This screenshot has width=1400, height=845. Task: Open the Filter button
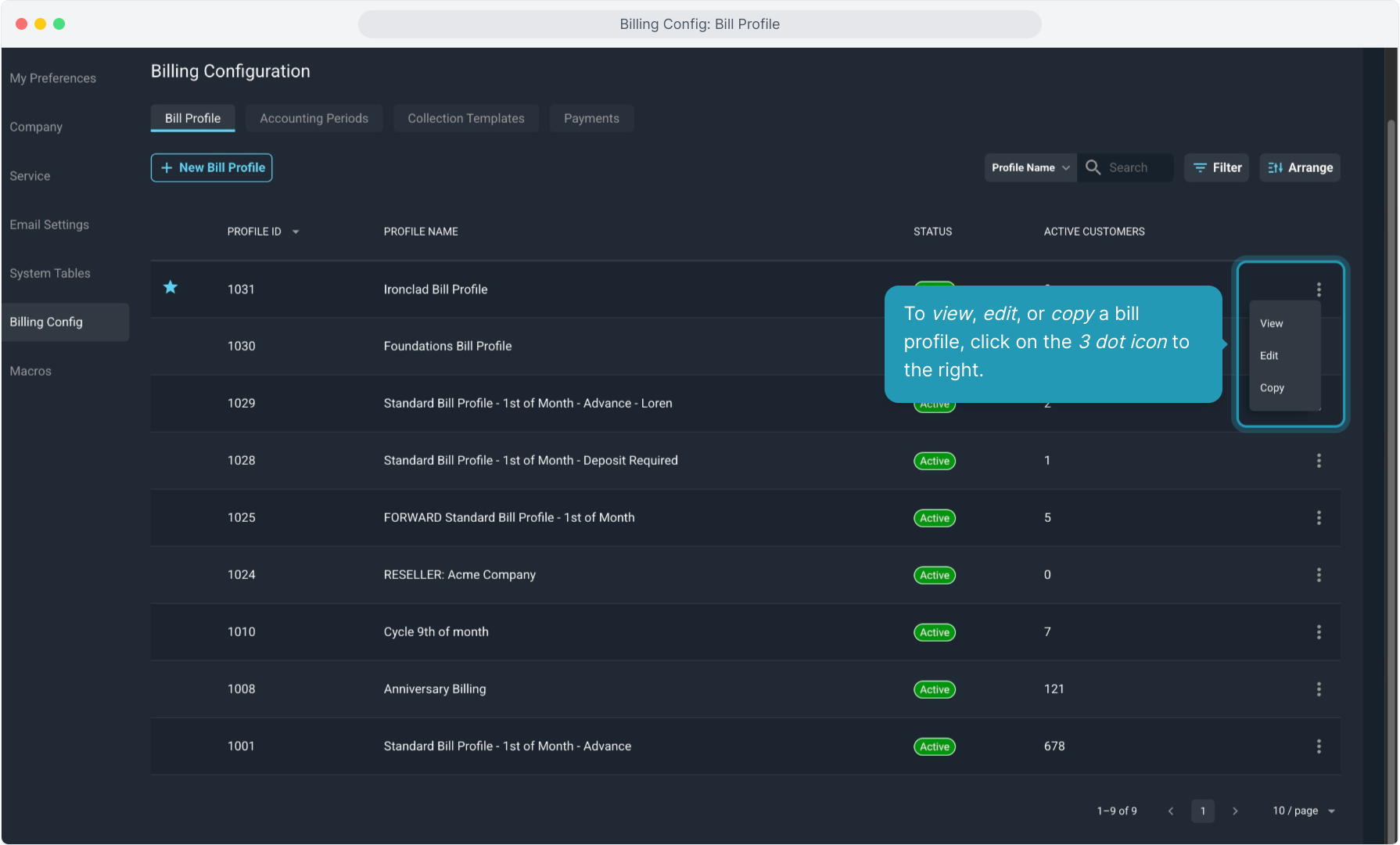(x=1217, y=167)
